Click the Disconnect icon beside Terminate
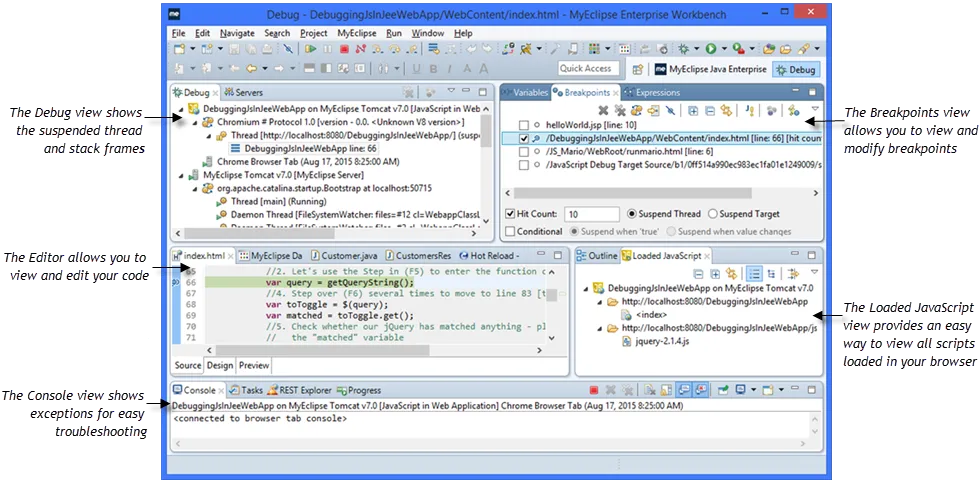Image resolution: width=980 pixels, height=480 pixels. [x=361, y=49]
